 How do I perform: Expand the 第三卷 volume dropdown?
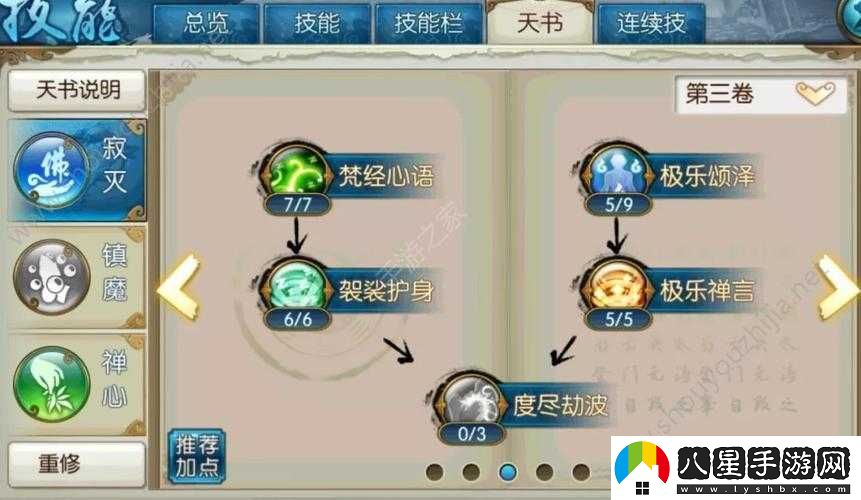[x=760, y=94]
